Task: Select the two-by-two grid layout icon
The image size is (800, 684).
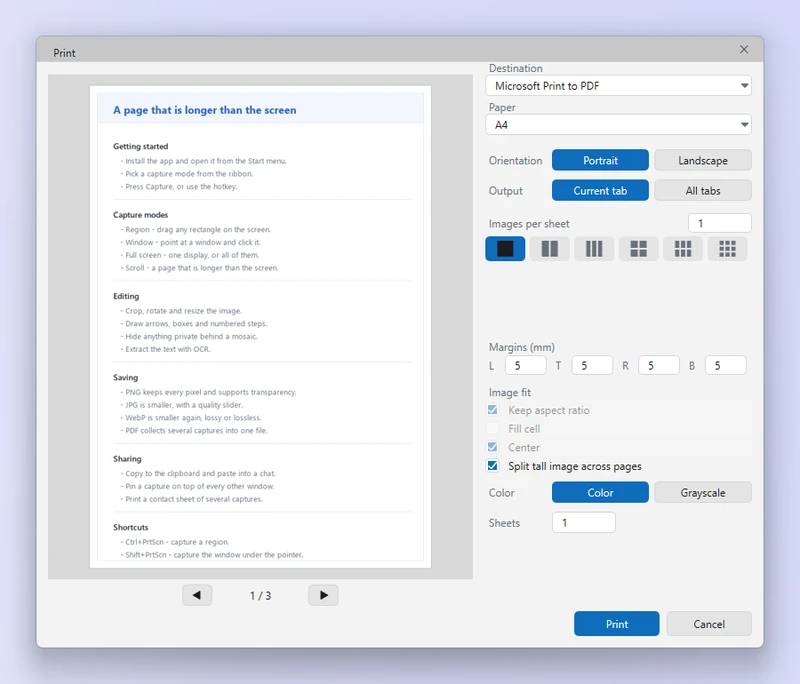Action: tap(638, 249)
